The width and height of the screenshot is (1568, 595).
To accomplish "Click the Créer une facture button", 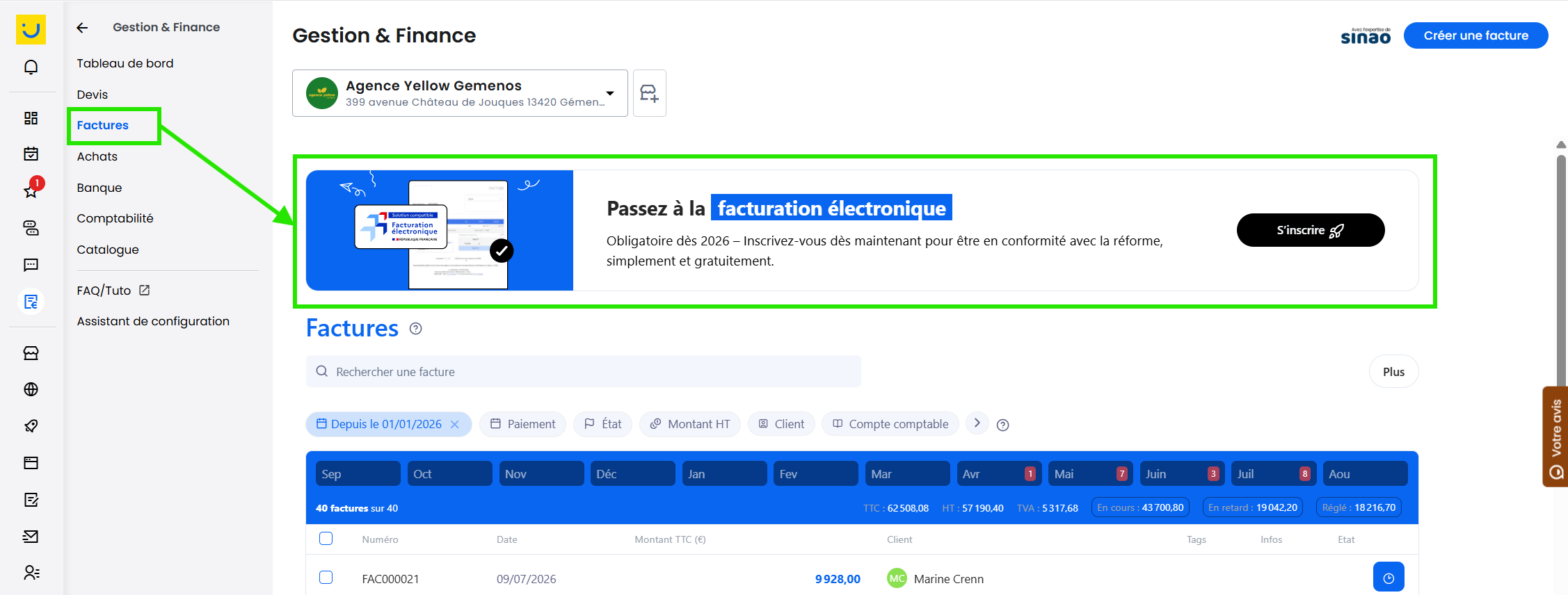I will click(1475, 35).
